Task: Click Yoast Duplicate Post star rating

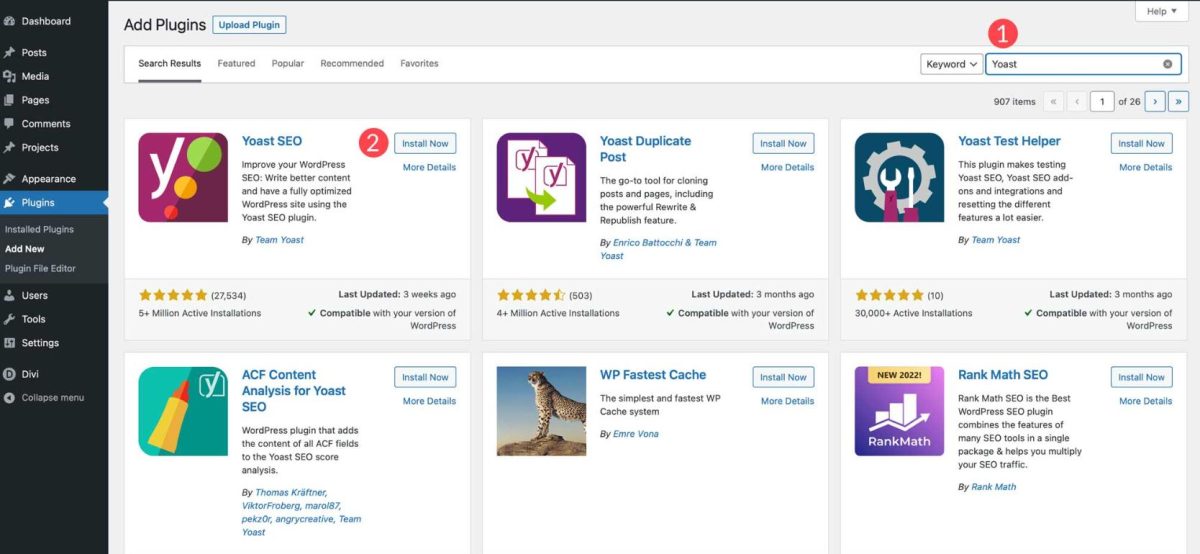Action: [x=531, y=295]
